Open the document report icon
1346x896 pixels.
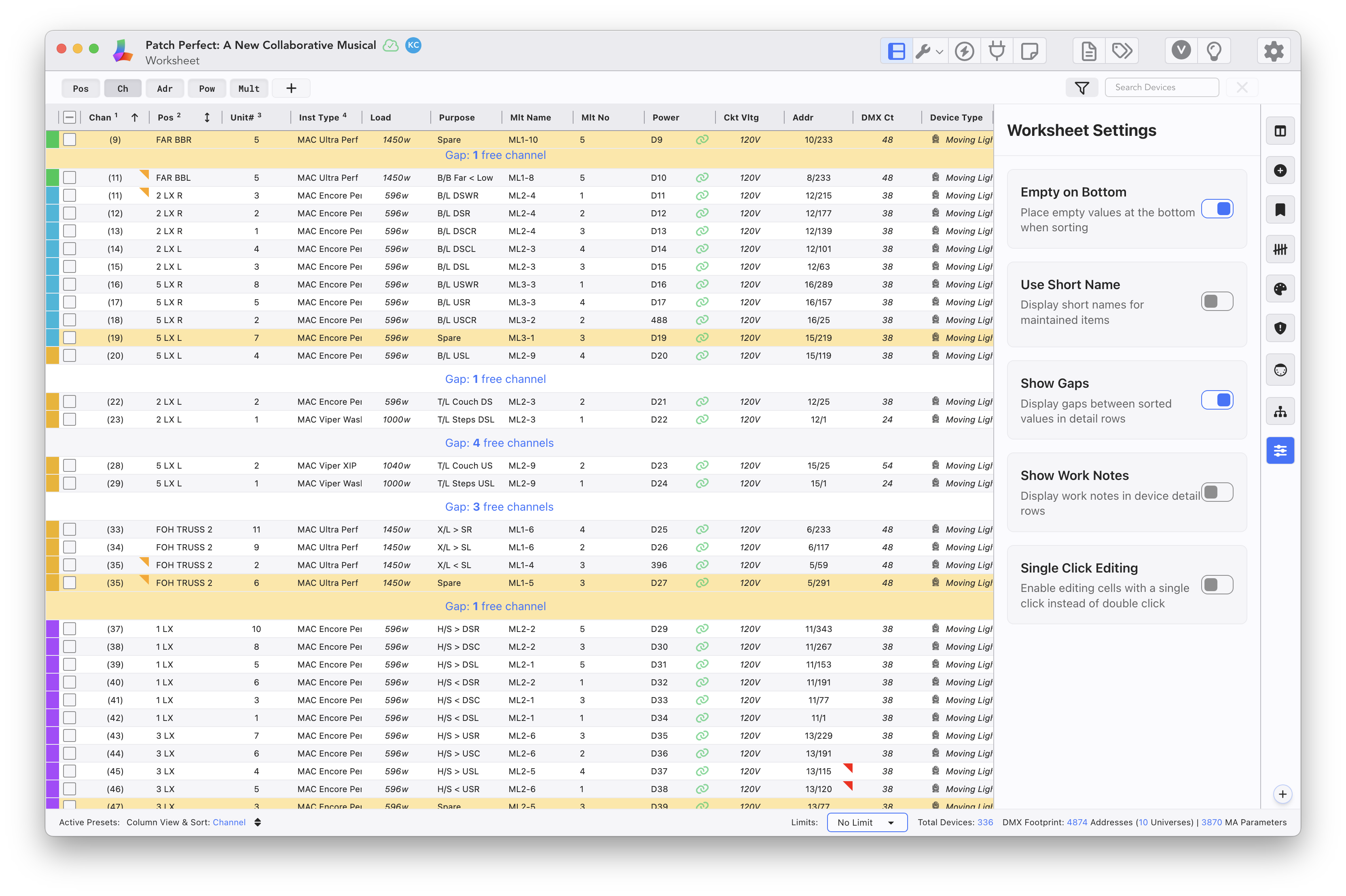point(1089,51)
